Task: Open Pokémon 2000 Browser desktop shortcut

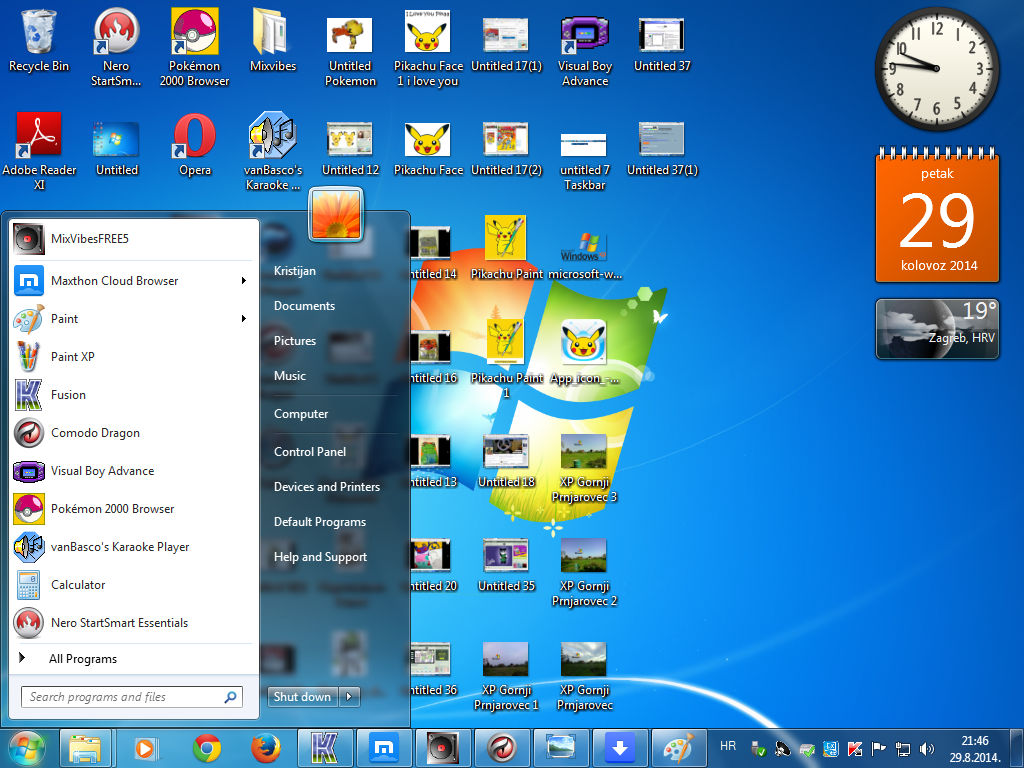Action: (x=194, y=48)
